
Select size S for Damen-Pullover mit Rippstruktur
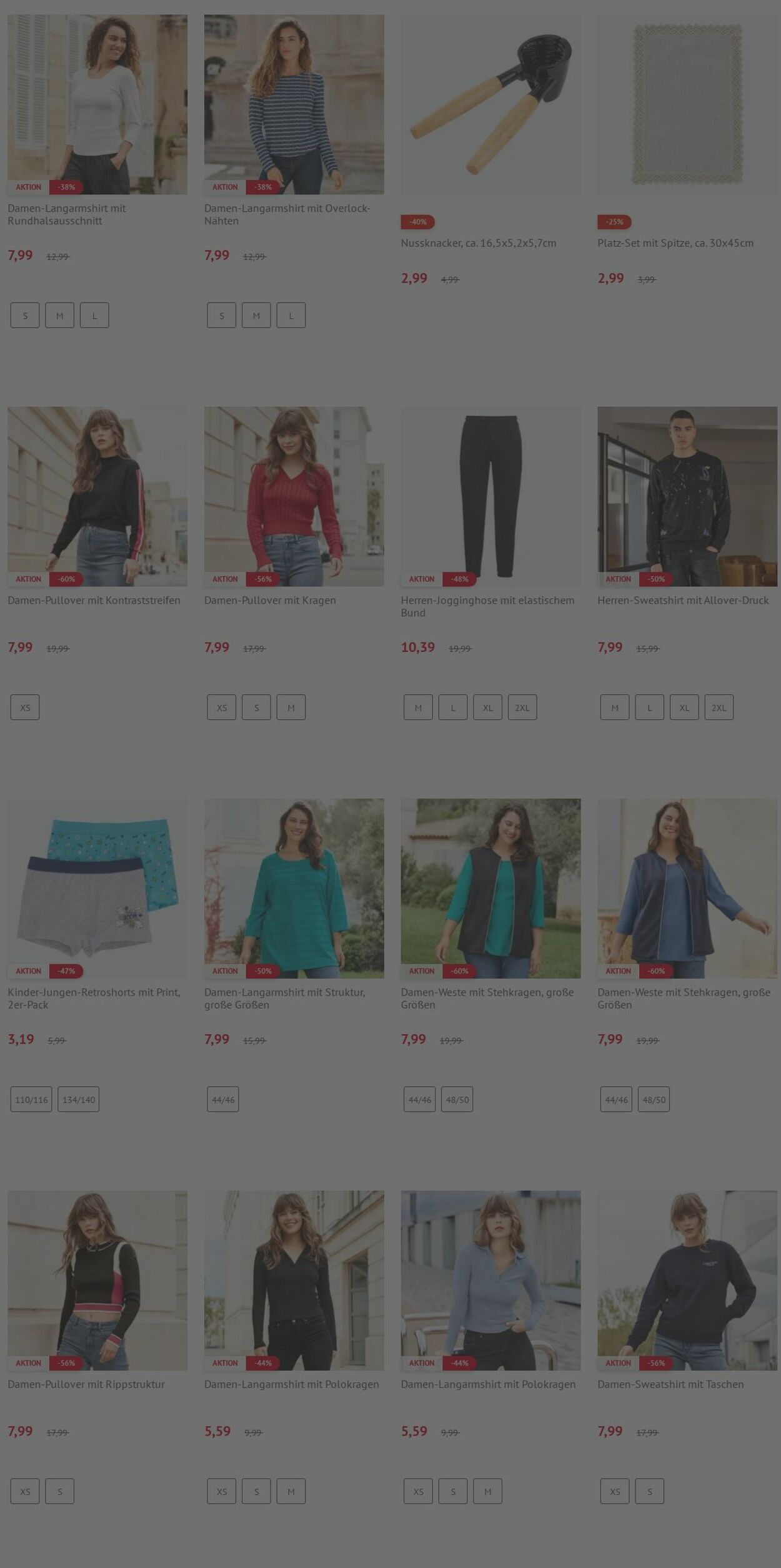(60, 1491)
